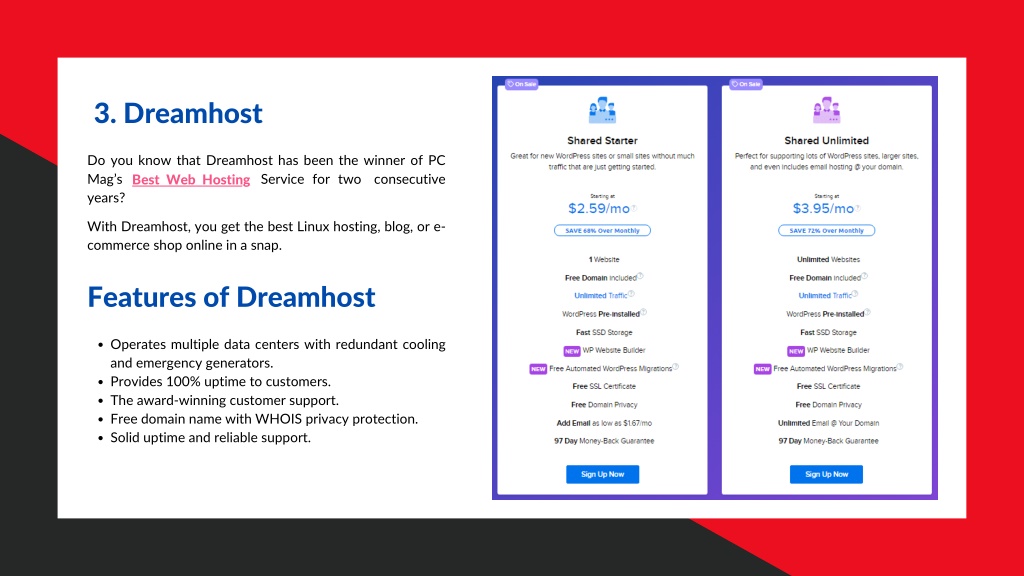Click Sign Up Now under Shared Unlimited

(826, 474)
